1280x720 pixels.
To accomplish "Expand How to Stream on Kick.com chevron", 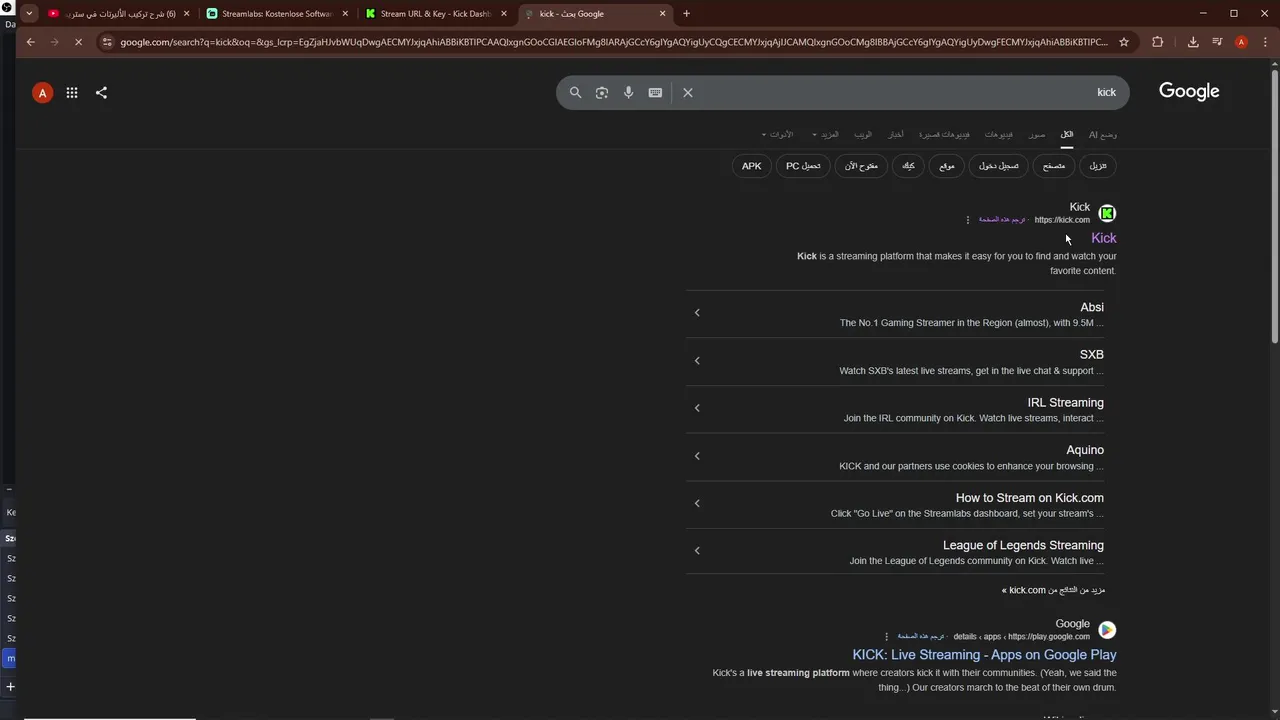I will tap(697, 503).
